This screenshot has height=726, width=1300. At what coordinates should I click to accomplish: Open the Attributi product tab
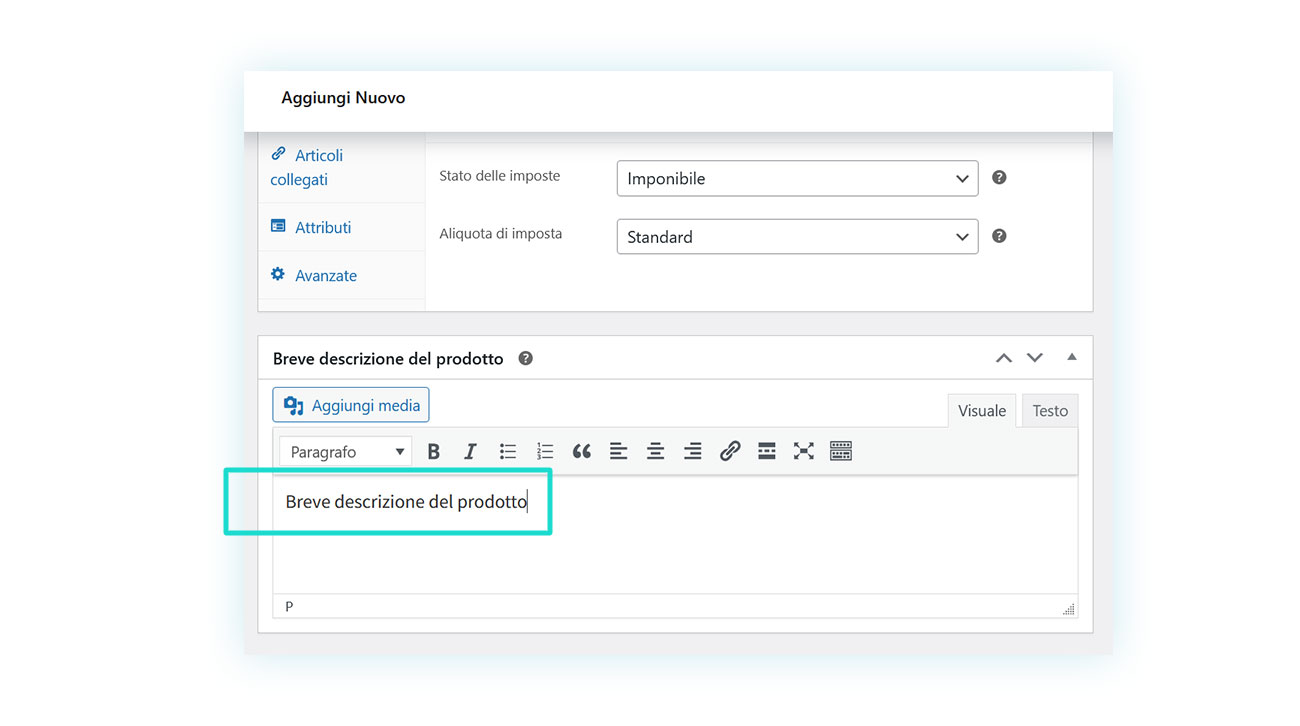pyautogui.click(x=341, y=227)
